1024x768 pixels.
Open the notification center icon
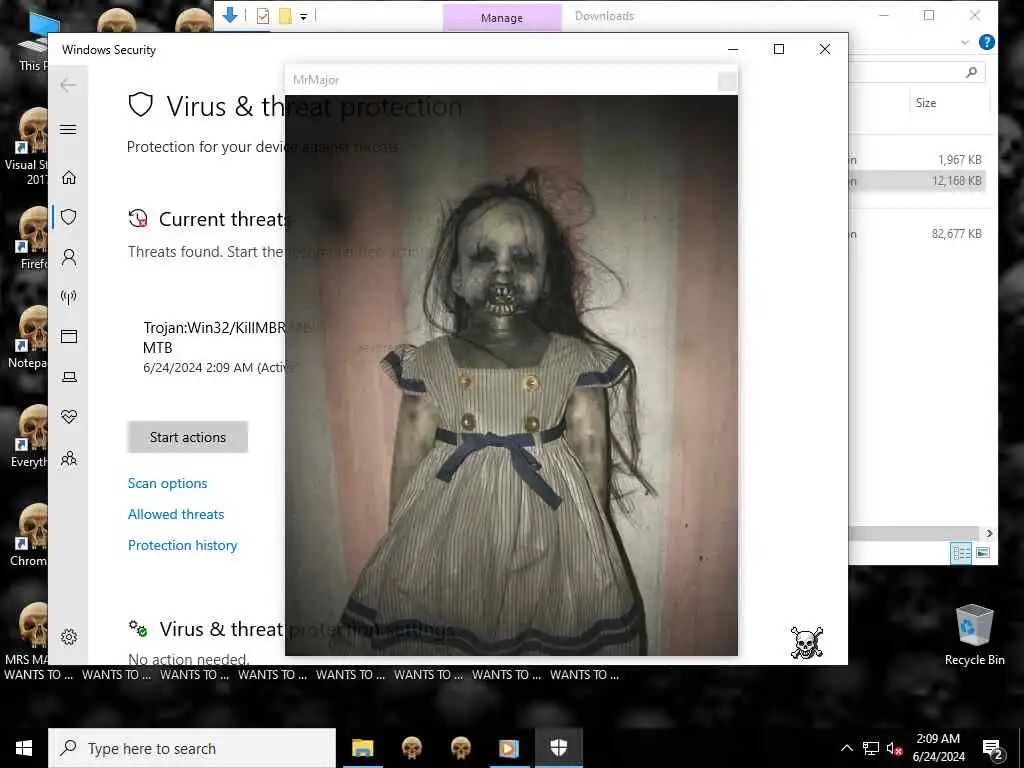[x=993, y=748]
